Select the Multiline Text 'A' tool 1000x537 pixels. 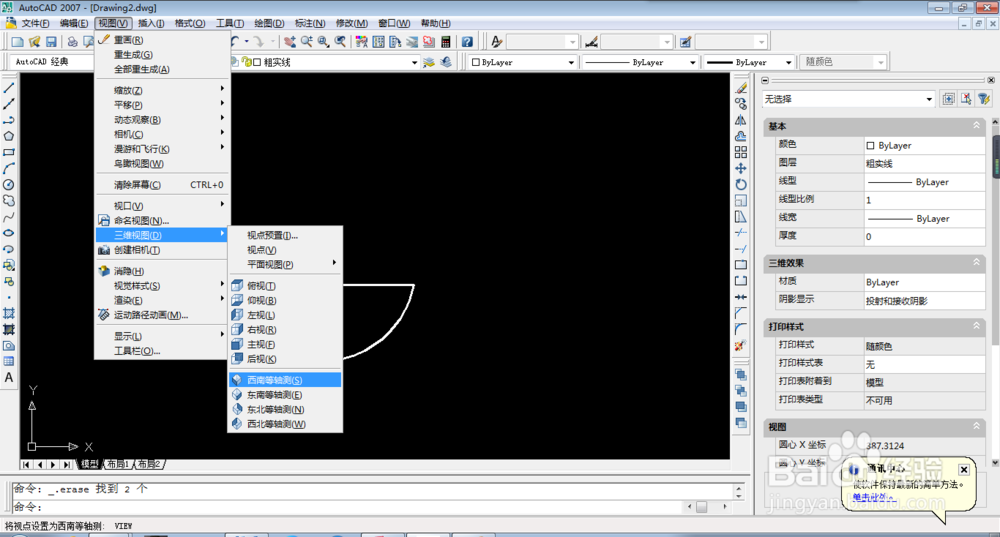pyautogui.click(x=9, y=378)
